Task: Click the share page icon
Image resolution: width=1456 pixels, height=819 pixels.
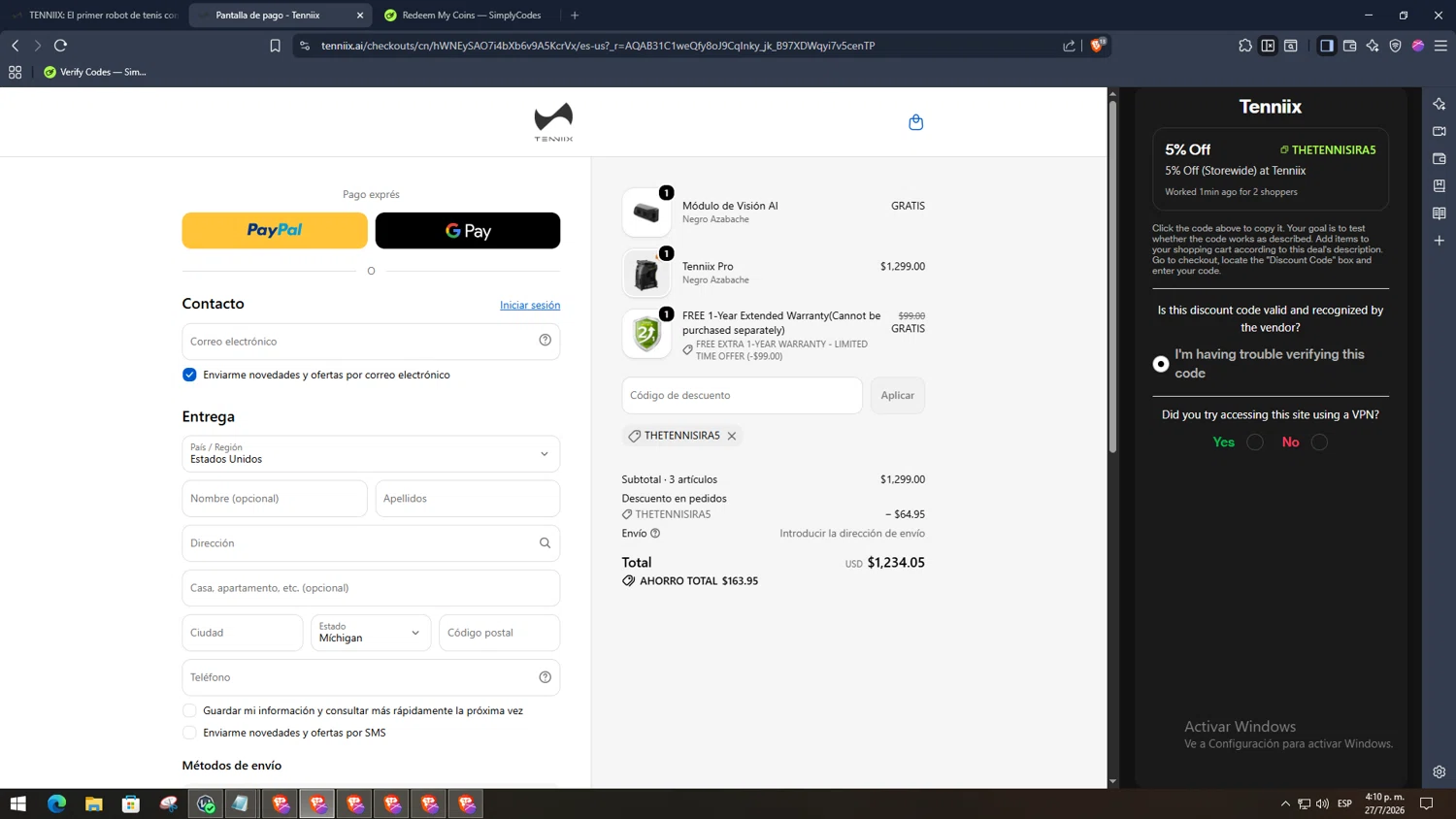Action: point(1069,46)
